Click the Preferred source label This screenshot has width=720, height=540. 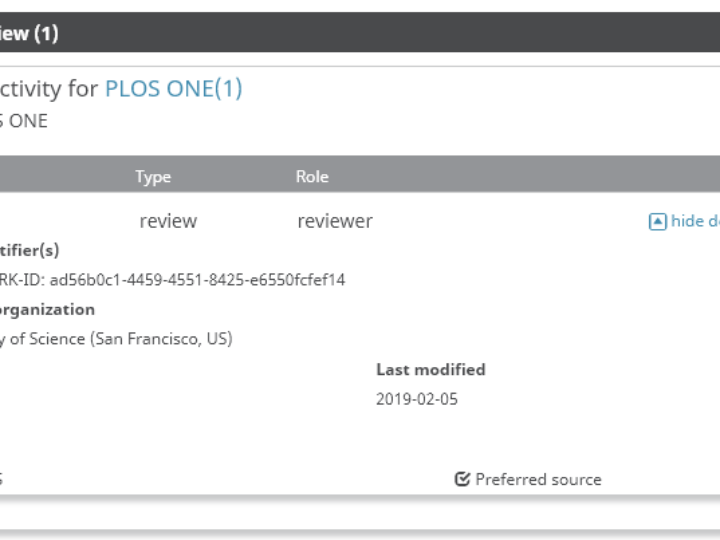coord(538,480)
